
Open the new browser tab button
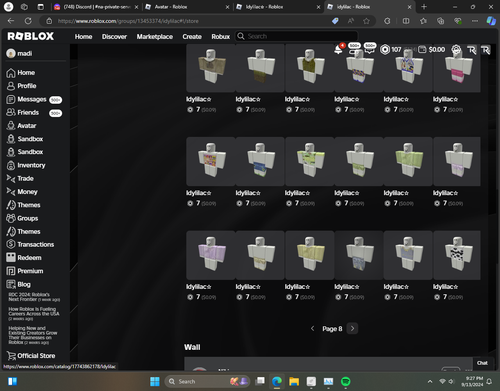click(424, 7)
